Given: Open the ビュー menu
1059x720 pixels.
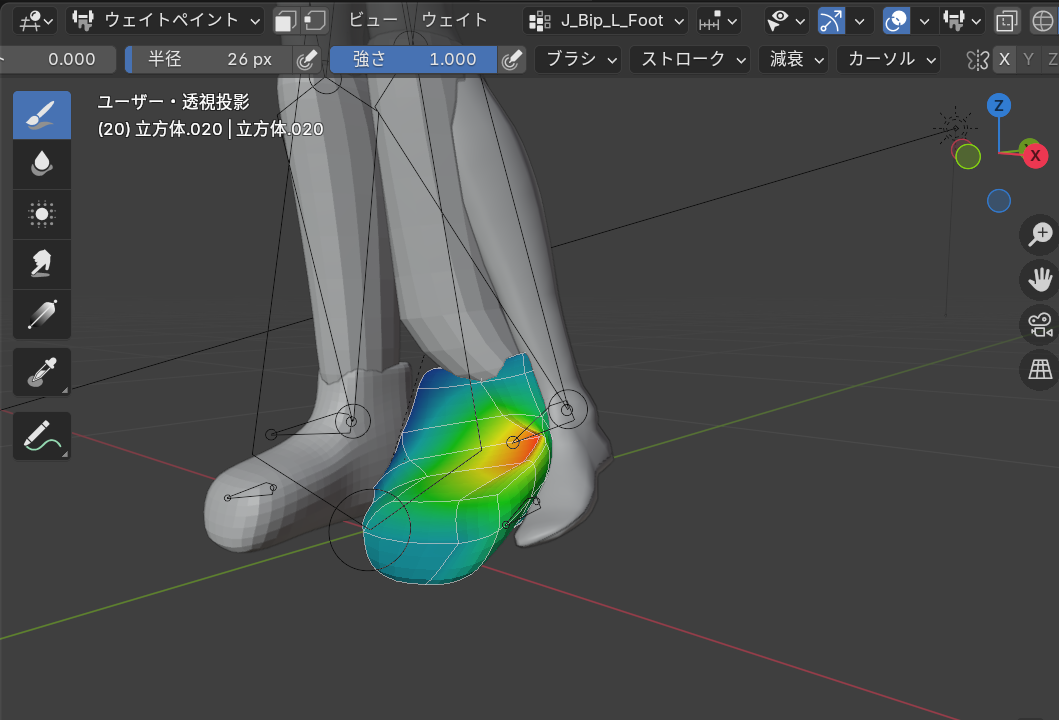Looking at the screenshot, I should pyautogui.click(x=372, y=20).
